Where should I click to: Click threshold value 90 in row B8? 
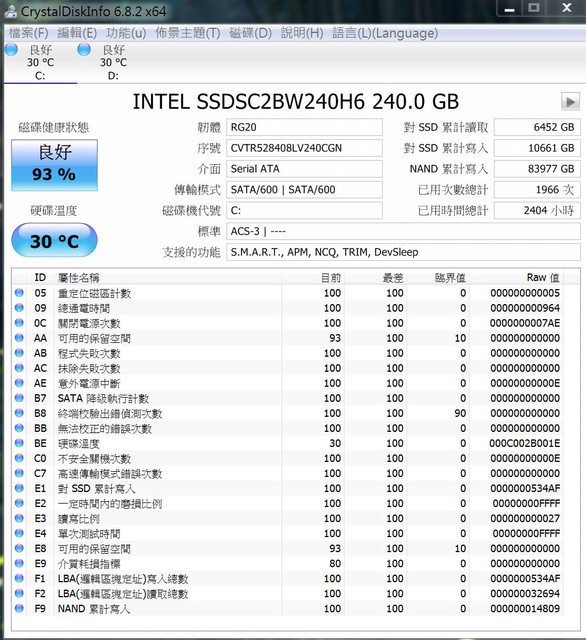(x=460, y=413)
